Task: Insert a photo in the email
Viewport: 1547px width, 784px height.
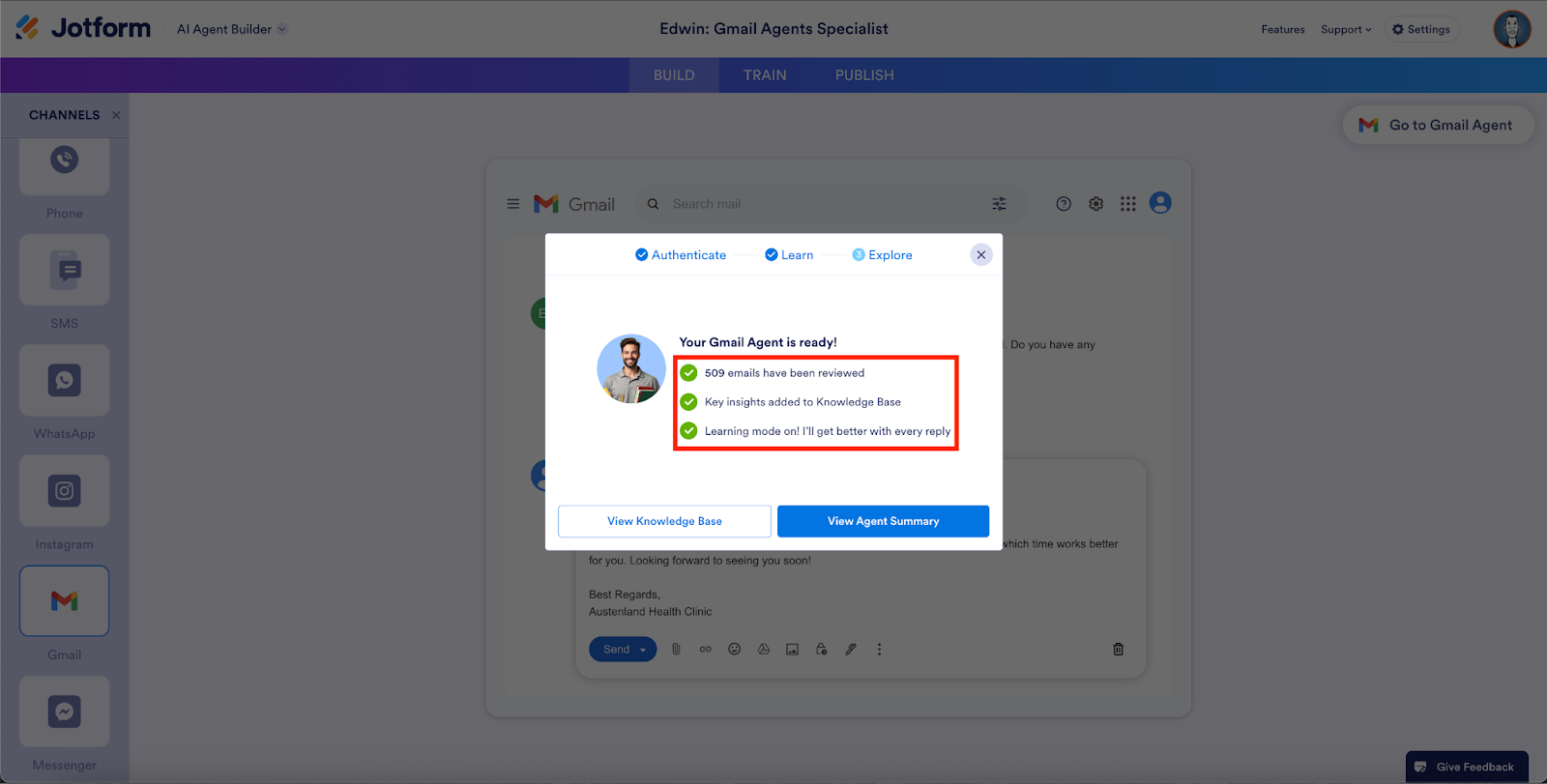Action: pos(793,650)
